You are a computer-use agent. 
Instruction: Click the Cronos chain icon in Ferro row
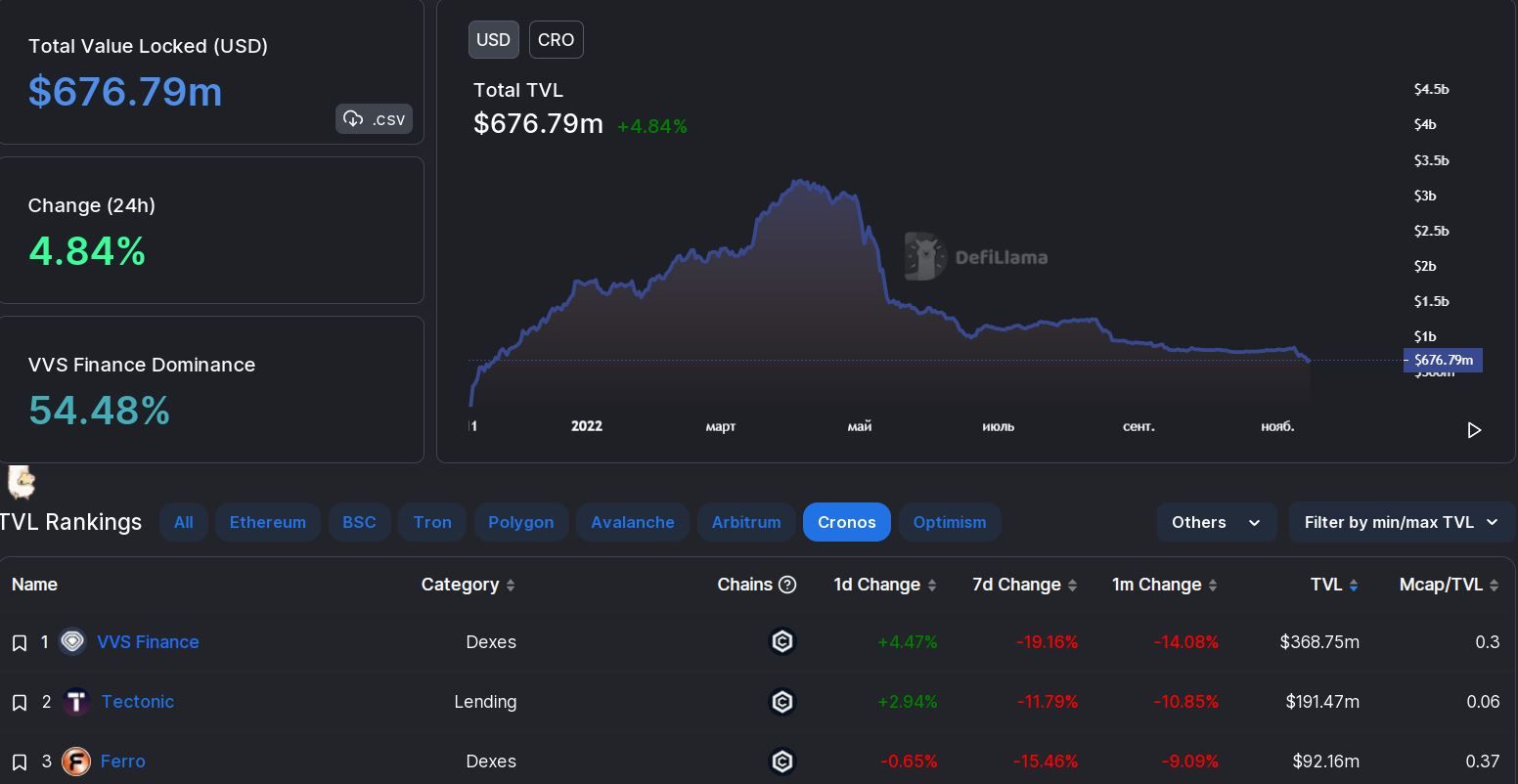pyautogui.click(x=782, y=762)
